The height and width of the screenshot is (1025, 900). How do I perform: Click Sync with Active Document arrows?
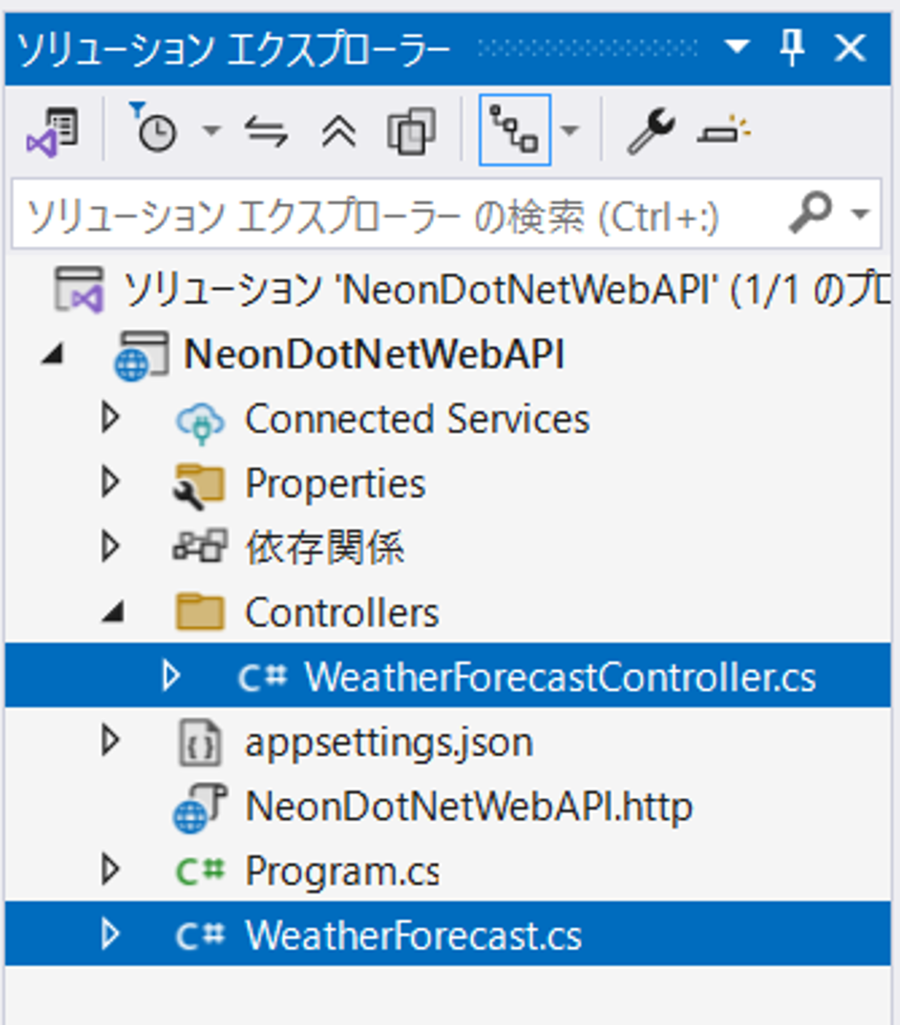267,131
